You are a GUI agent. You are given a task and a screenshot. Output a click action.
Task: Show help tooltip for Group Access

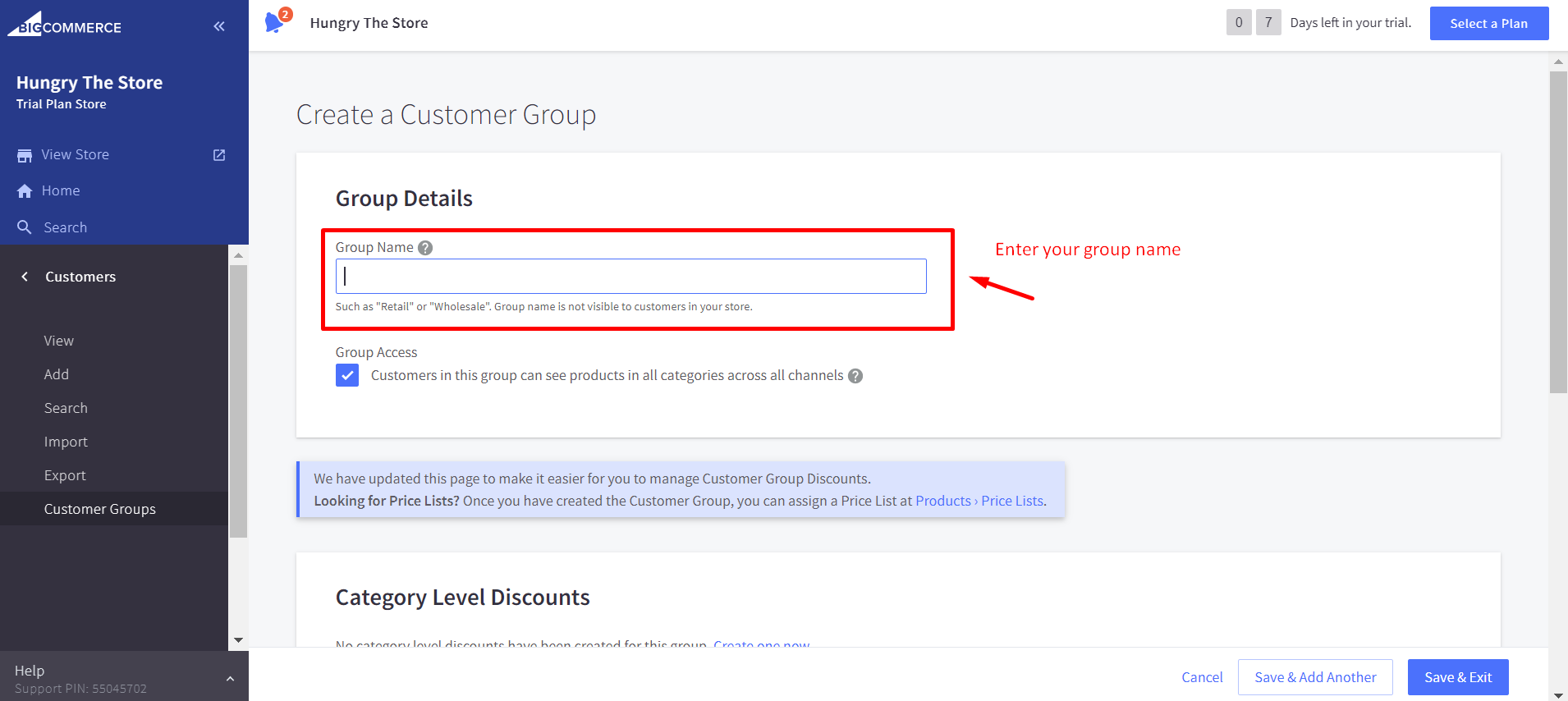[855, 376]
